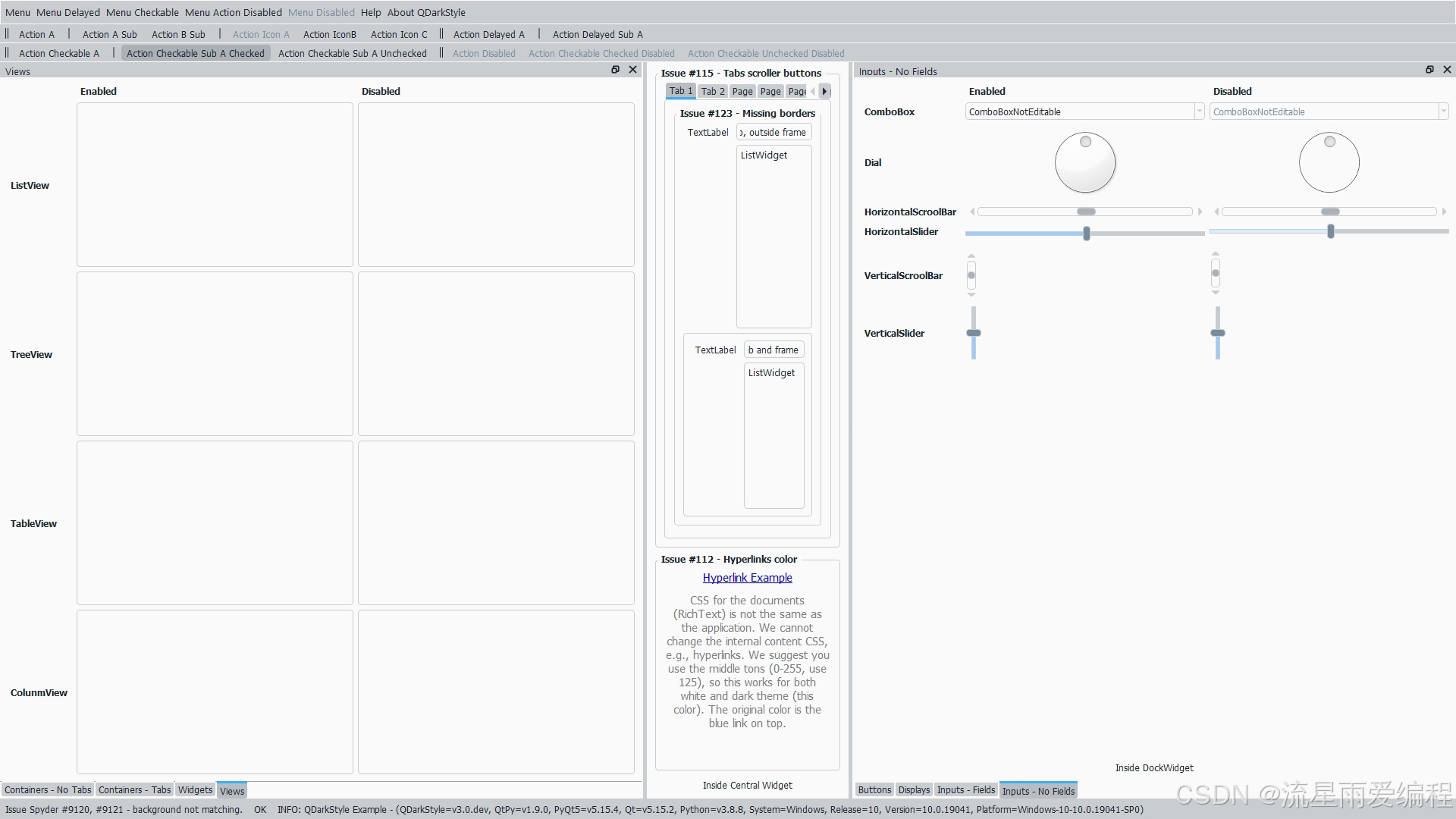Click enabled horizontal scrollbar right arrow
Viewport: 1456px width, 819px height.
(x=1200, y=212)
